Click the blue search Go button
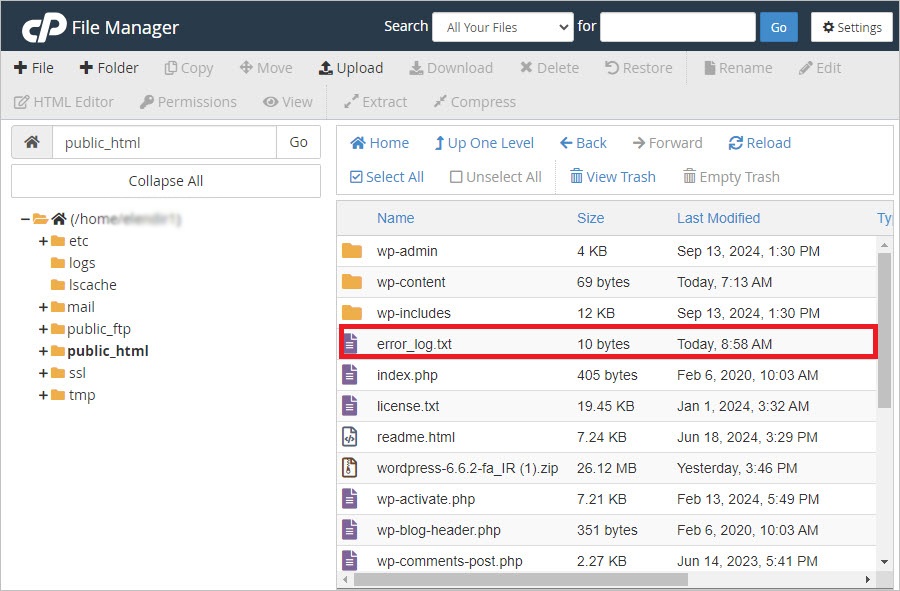 [778, 27]
